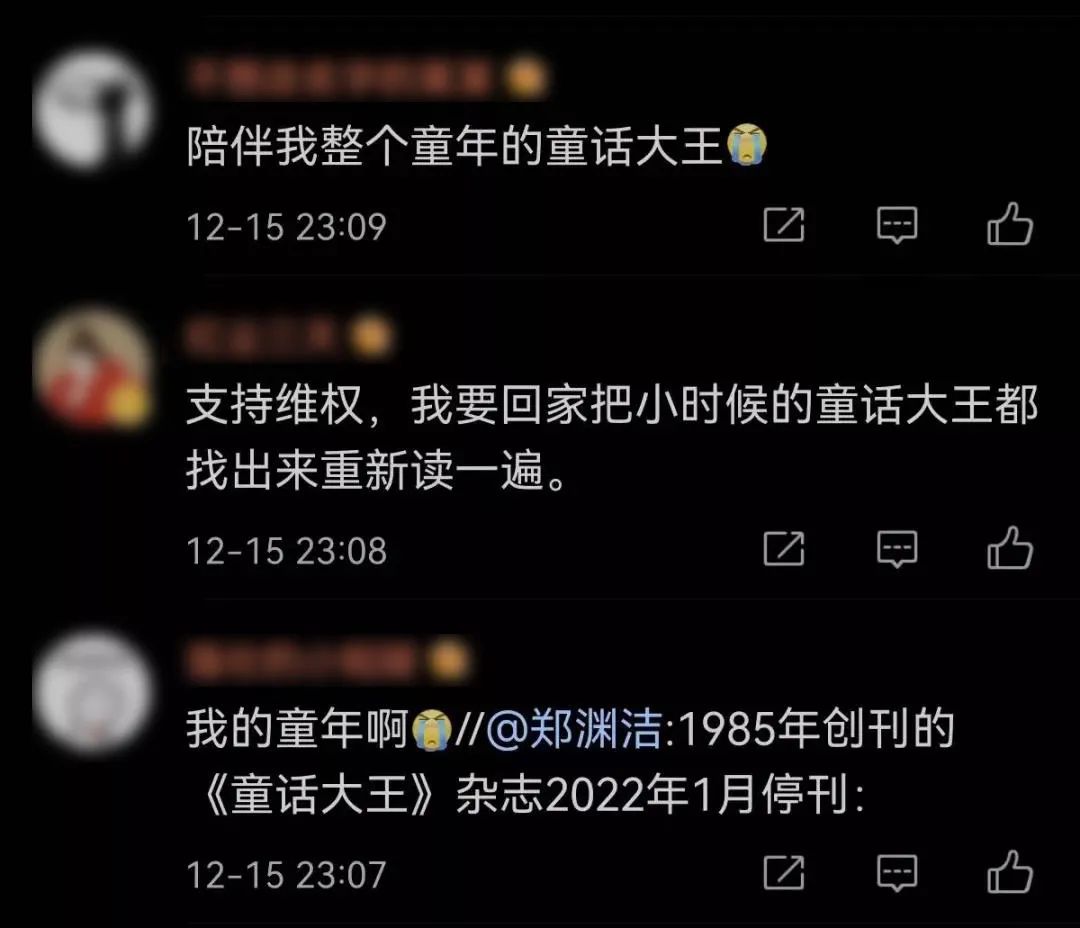This screenshot has height=928, width=1080.
Task: Tap the 12-15 23:08 timestamp
Action: pos(287,551)
